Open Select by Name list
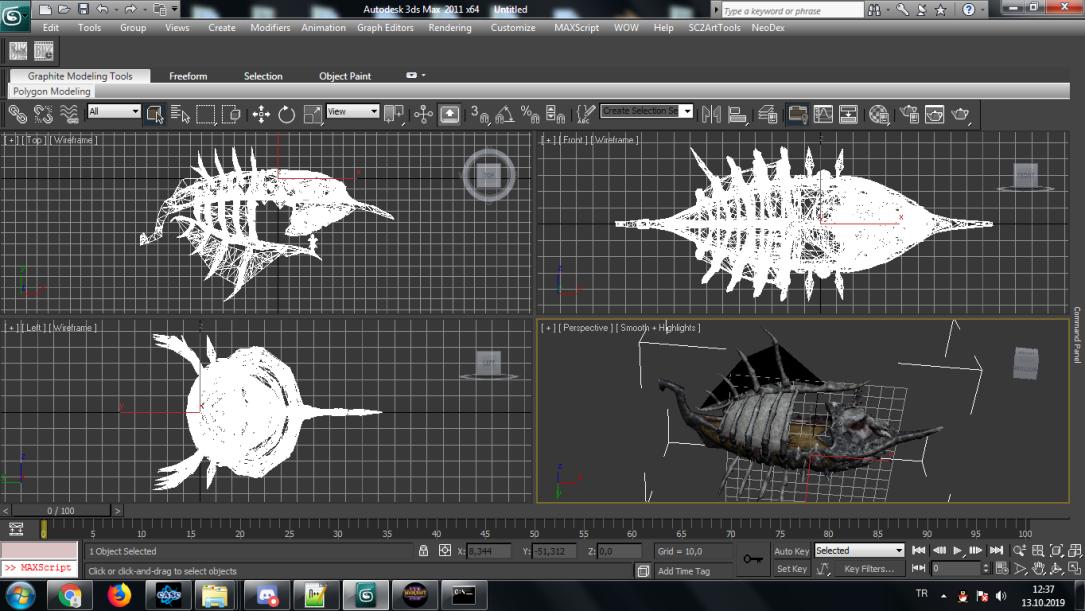 (x=180, y=115)
